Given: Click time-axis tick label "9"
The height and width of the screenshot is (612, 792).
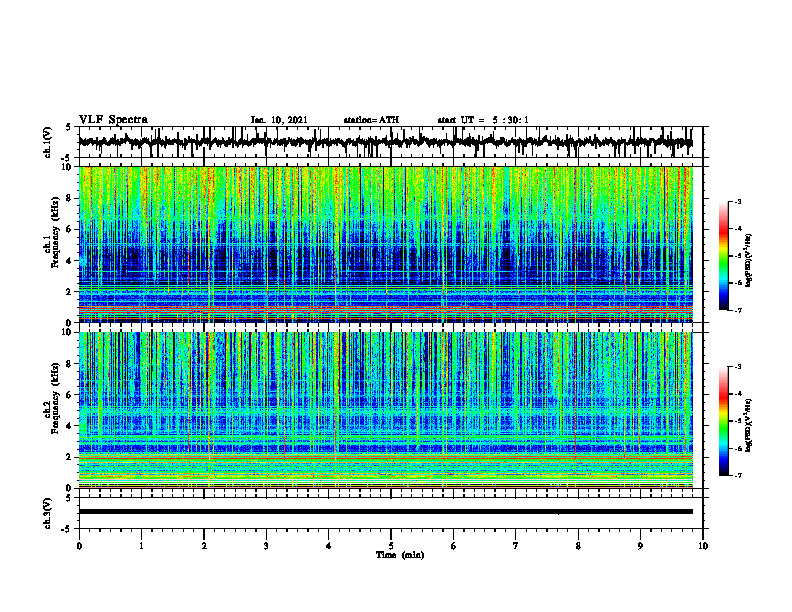Looking at the screenshot, I should 640,546.
